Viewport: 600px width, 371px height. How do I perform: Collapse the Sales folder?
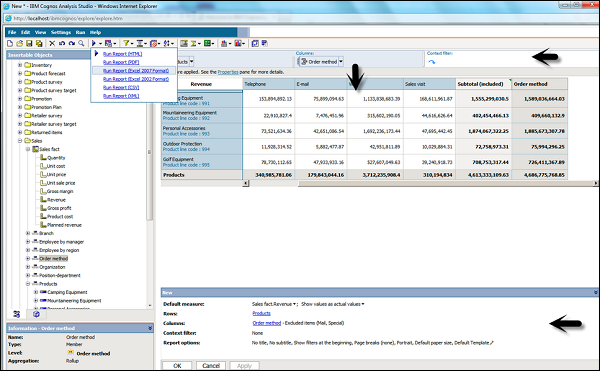pyautogui.click(x=20, y=141)
